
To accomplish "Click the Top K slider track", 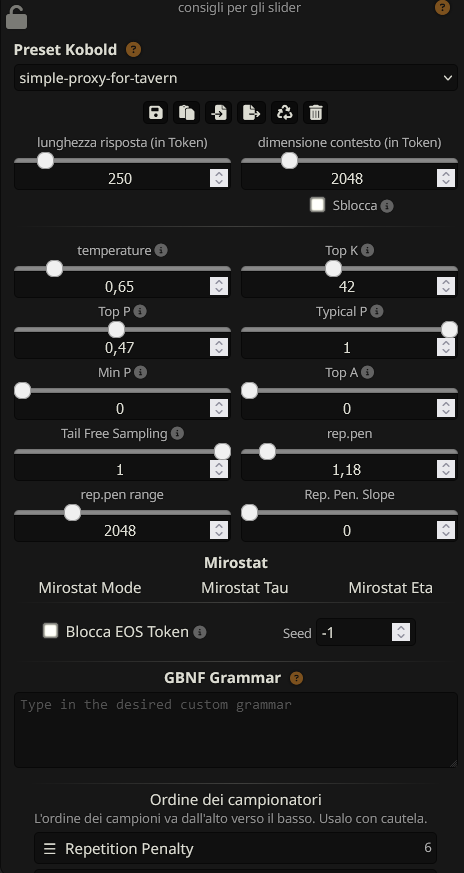I will [x=349, y=269].
